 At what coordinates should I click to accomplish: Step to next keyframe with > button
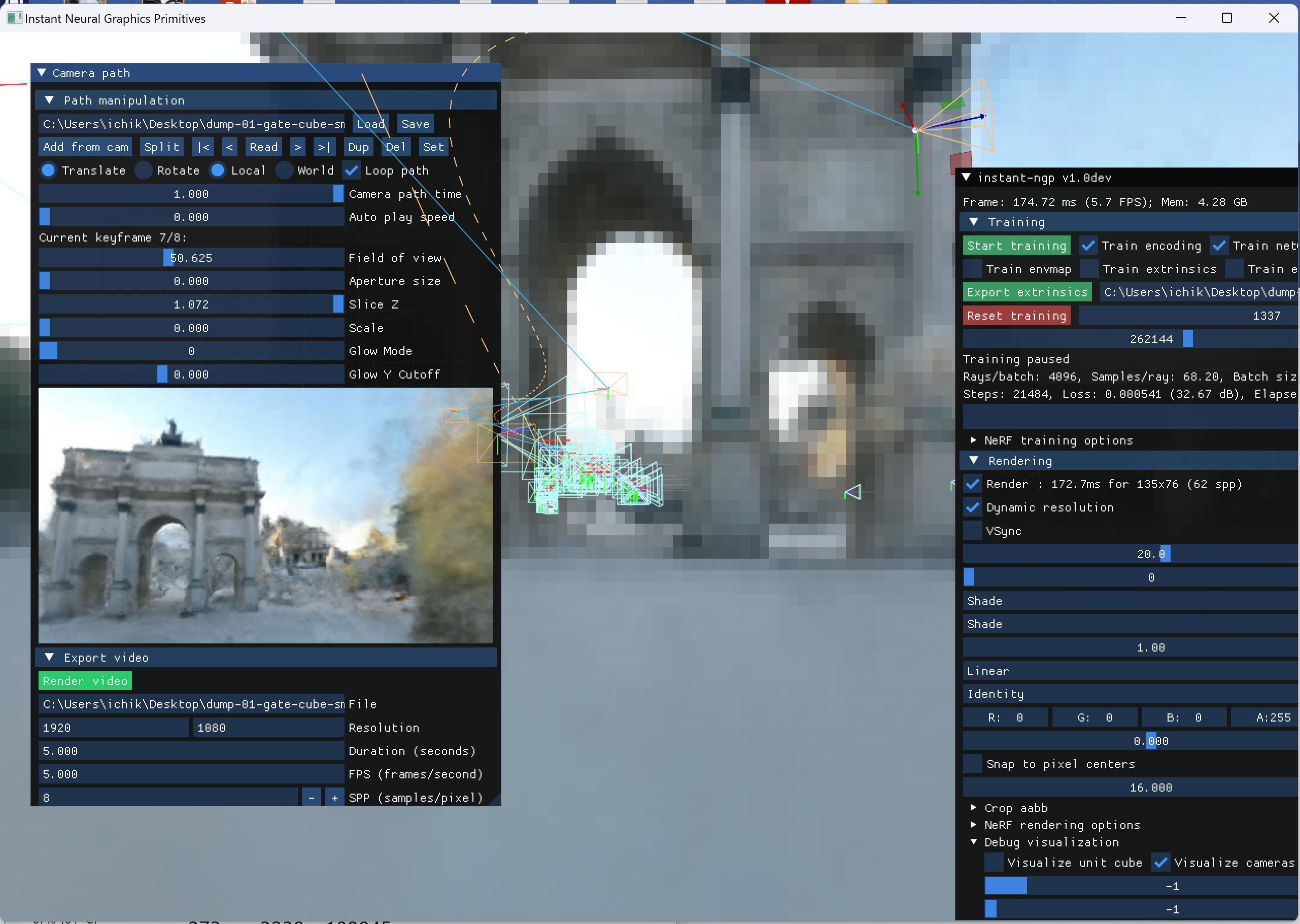click(x=297, y=147)
